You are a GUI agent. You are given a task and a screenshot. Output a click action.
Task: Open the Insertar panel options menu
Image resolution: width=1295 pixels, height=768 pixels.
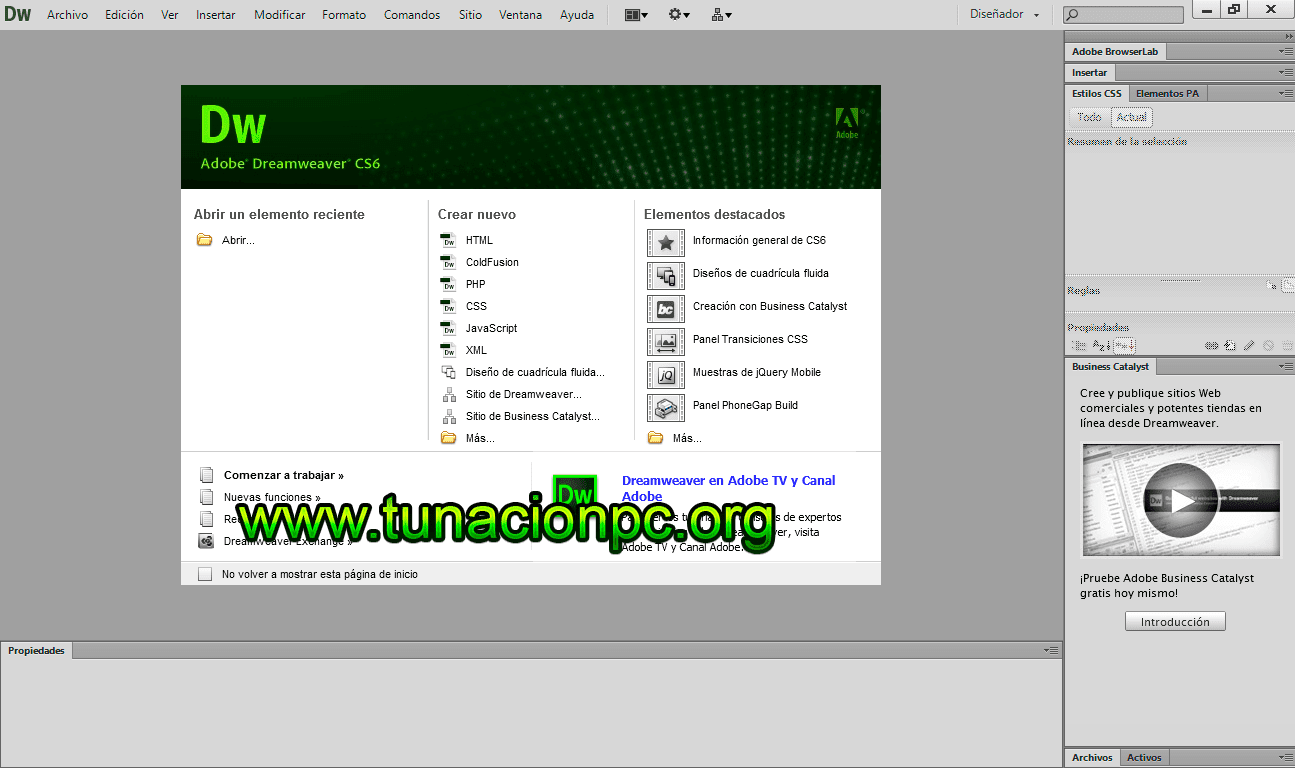tap(1286, 72)
